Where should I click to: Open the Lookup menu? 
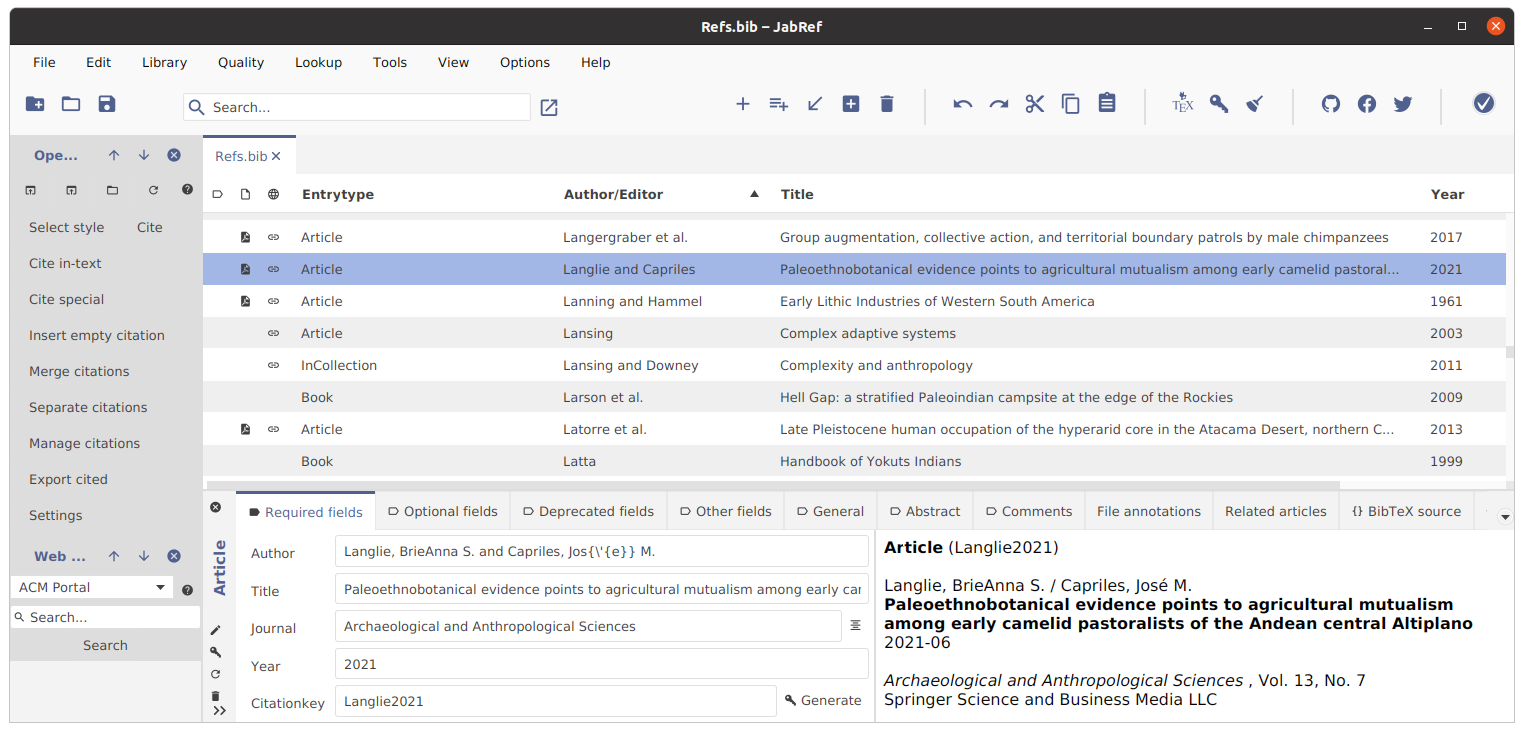318,62
